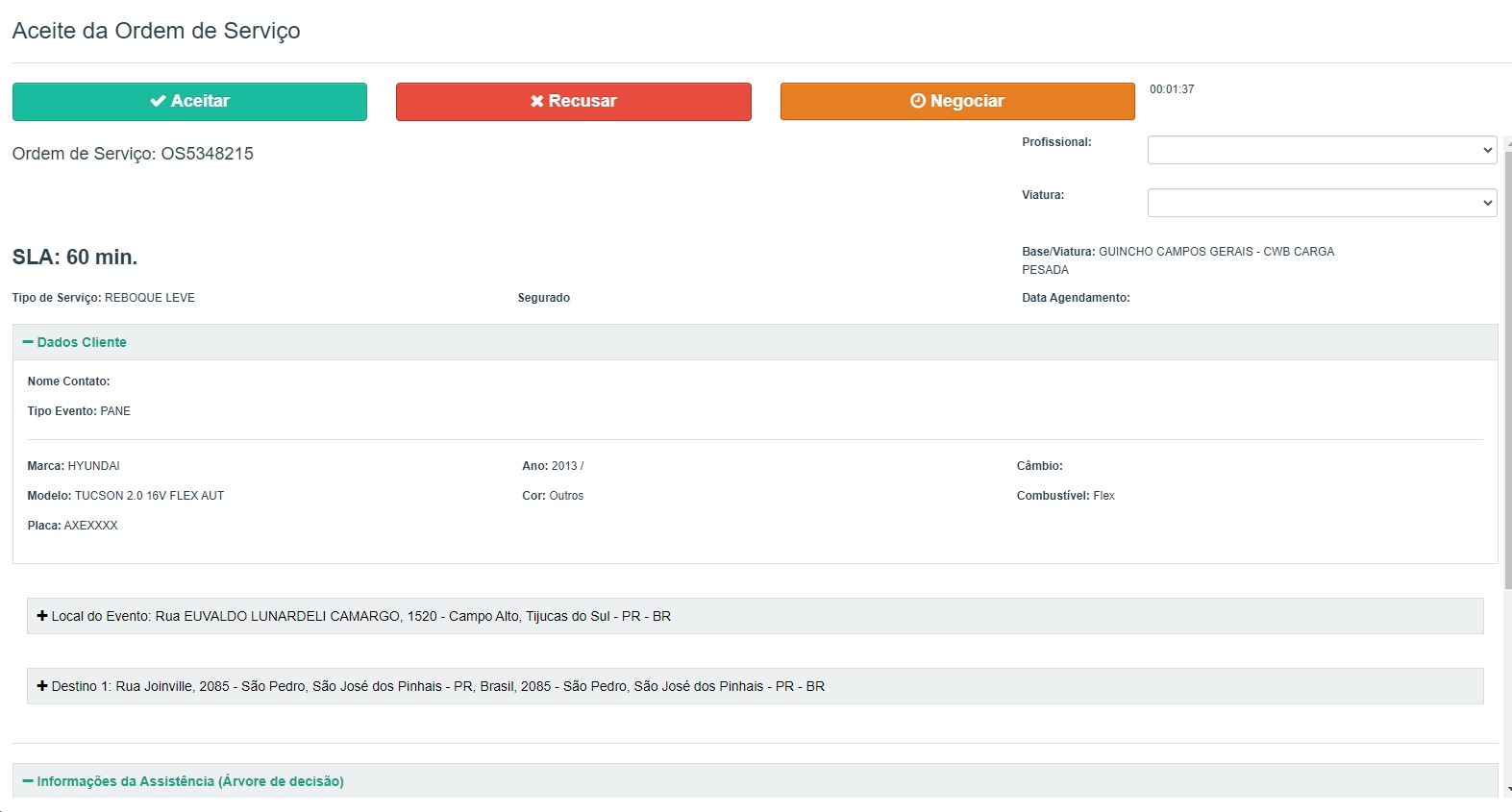Collapse the Informações da Assistência panel
The width and height of the screenshot is (1512, 812).
click(190, 781)
